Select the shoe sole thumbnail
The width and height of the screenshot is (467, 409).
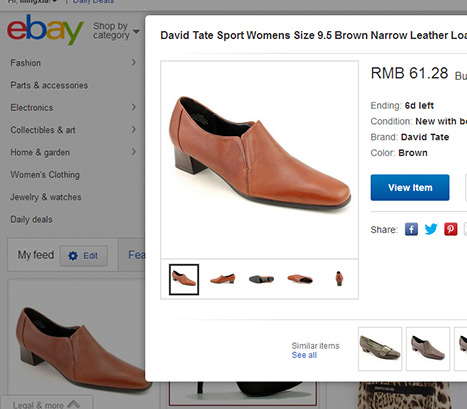(261, 279)
